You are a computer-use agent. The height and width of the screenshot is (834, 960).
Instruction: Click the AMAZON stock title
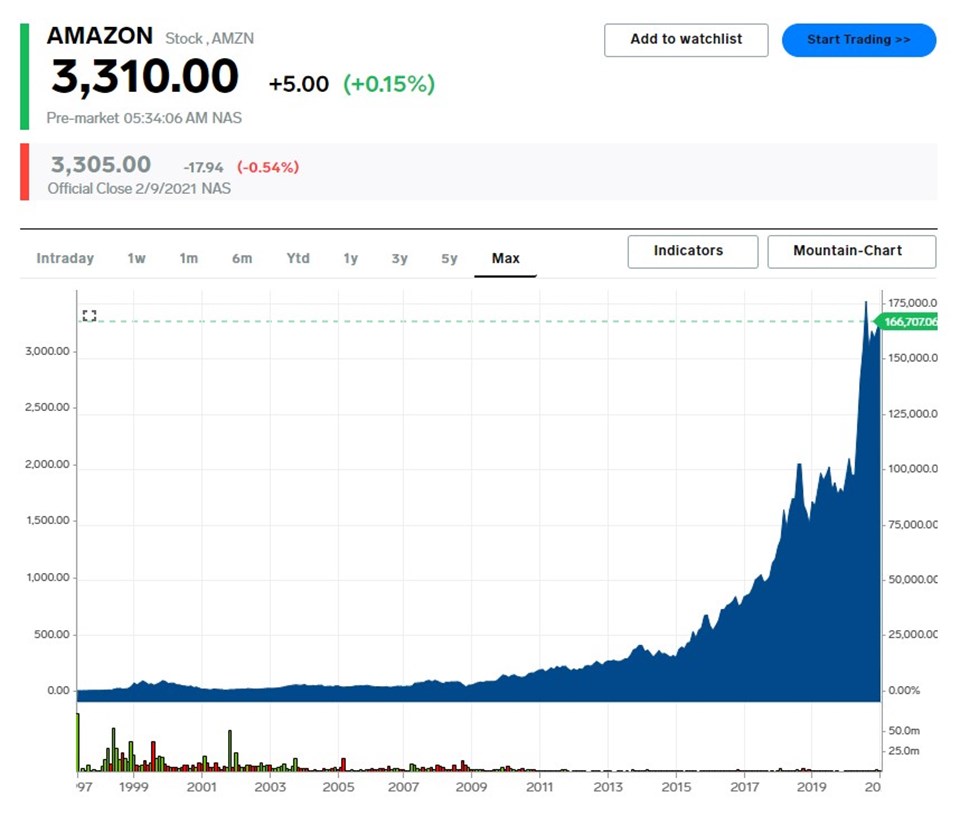[x=100, y=36]
